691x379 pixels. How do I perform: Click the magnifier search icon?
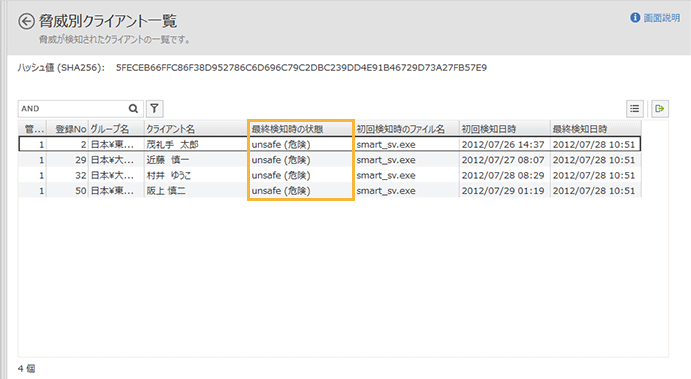click(133, 108)
